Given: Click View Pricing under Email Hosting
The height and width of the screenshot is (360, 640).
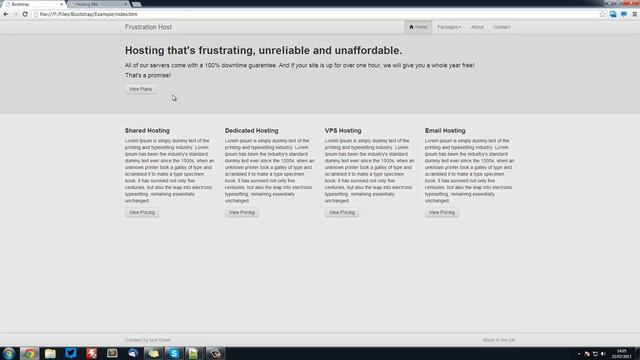Looking at the screenshot, I should click(x=442, y=212).
